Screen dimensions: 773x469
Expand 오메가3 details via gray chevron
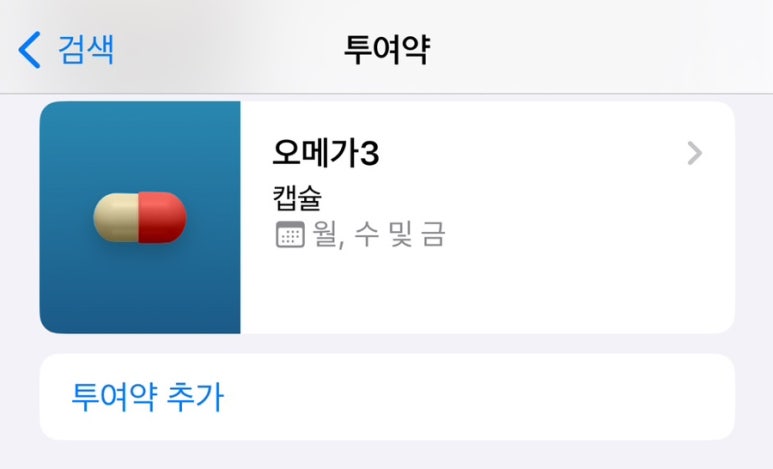(x=695, y=153)
